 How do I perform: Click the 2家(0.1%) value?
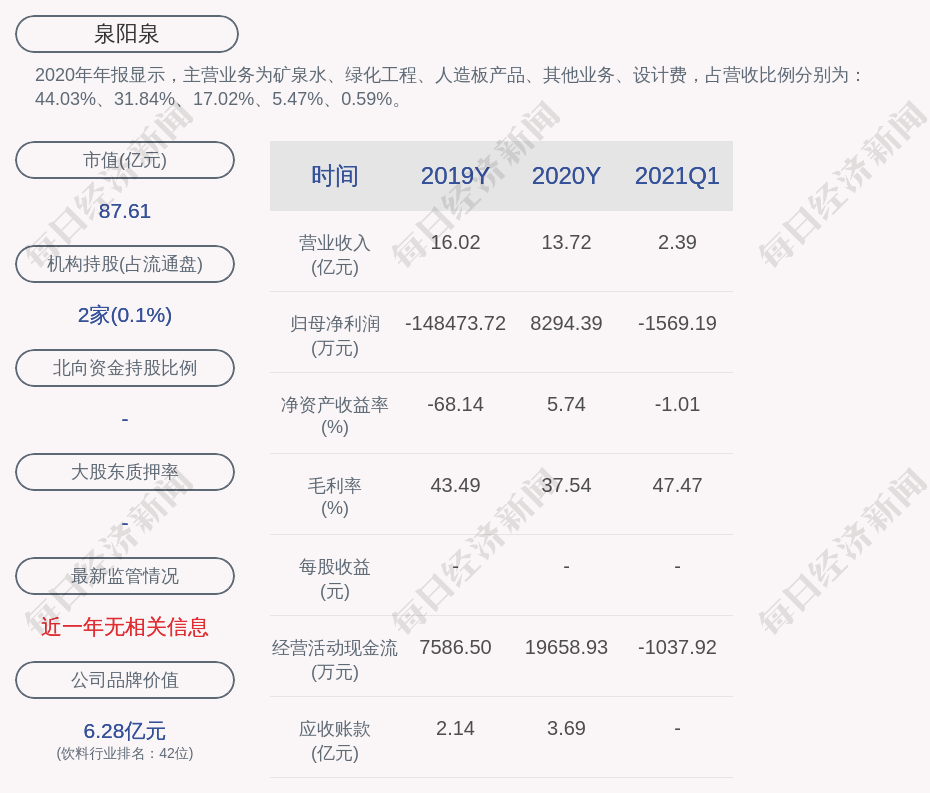[125, 315]
